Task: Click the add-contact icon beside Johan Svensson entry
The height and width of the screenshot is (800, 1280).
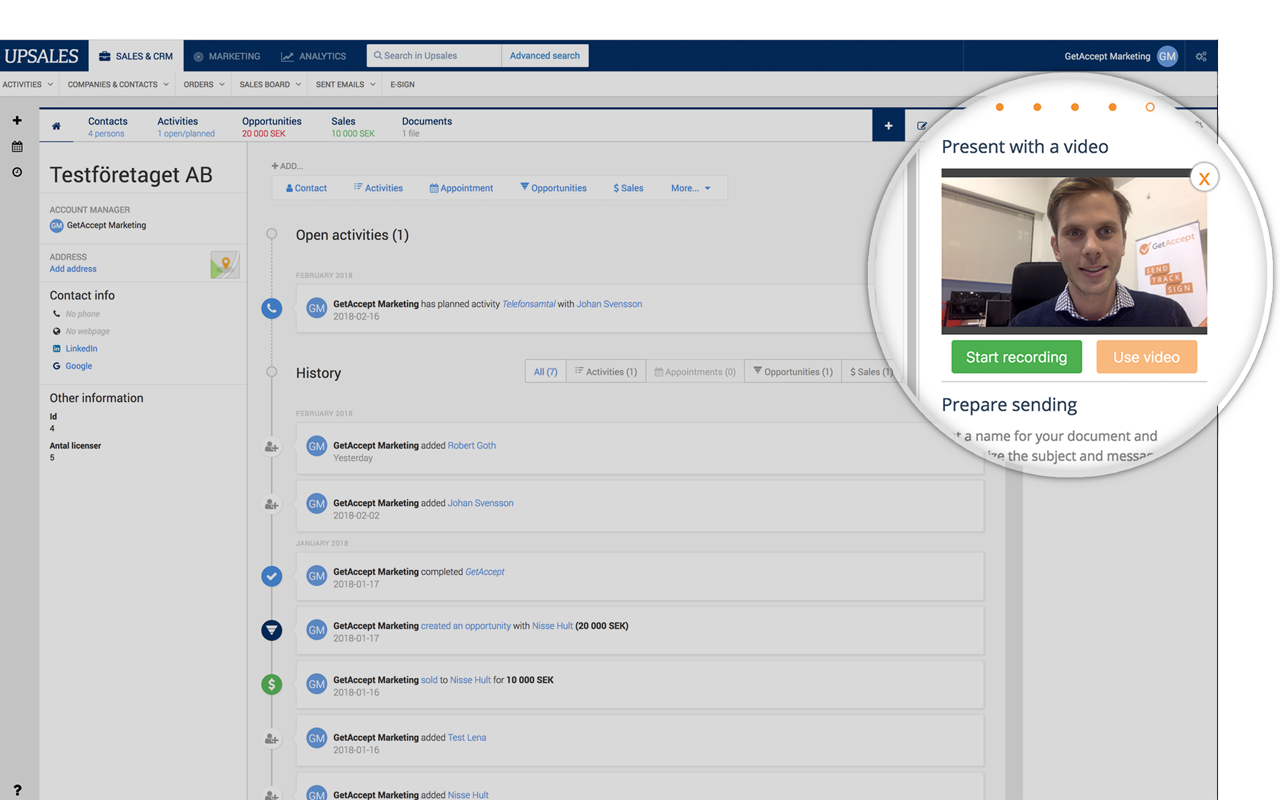Action: (x=271, y=505)
